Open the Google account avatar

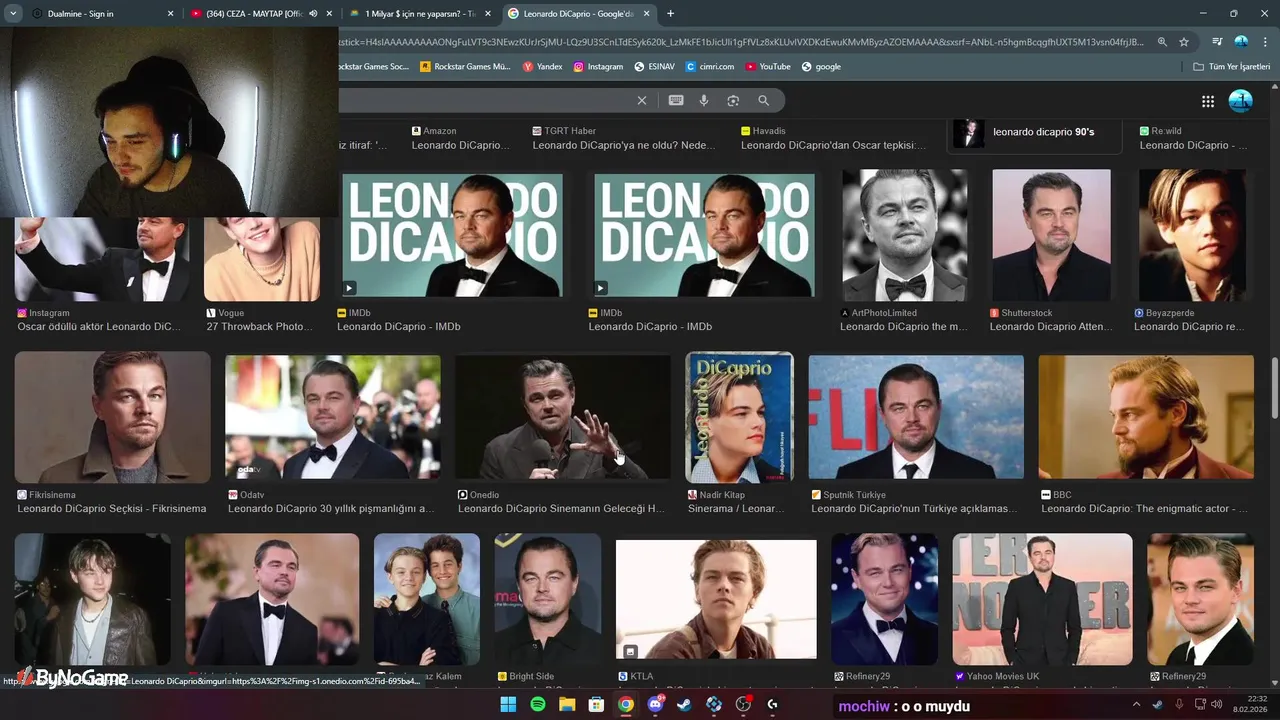(1240, 101)
